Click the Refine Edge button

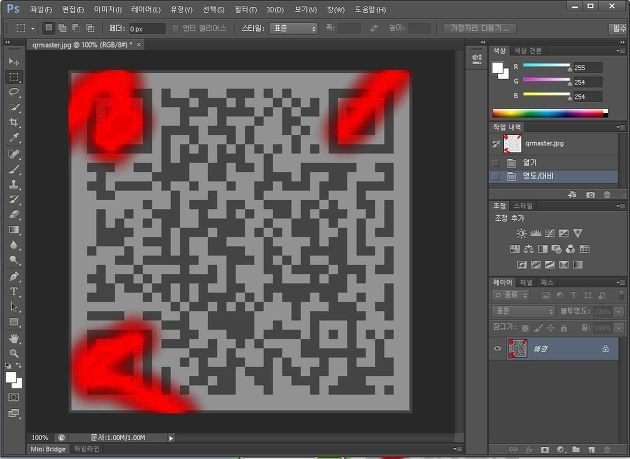tap(479, 28)
